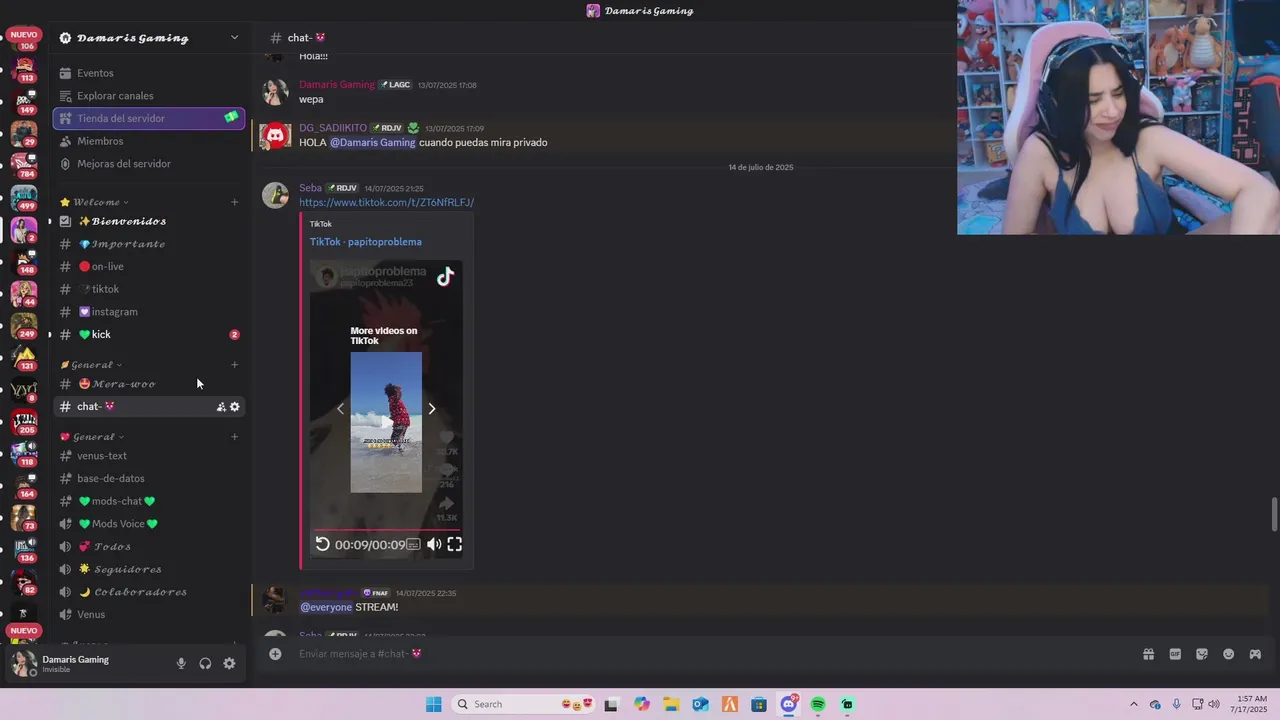The height and width of the screenshot is (720, 1280).
Task: Open Spotify from the taskbar
Action: point(818,704)
